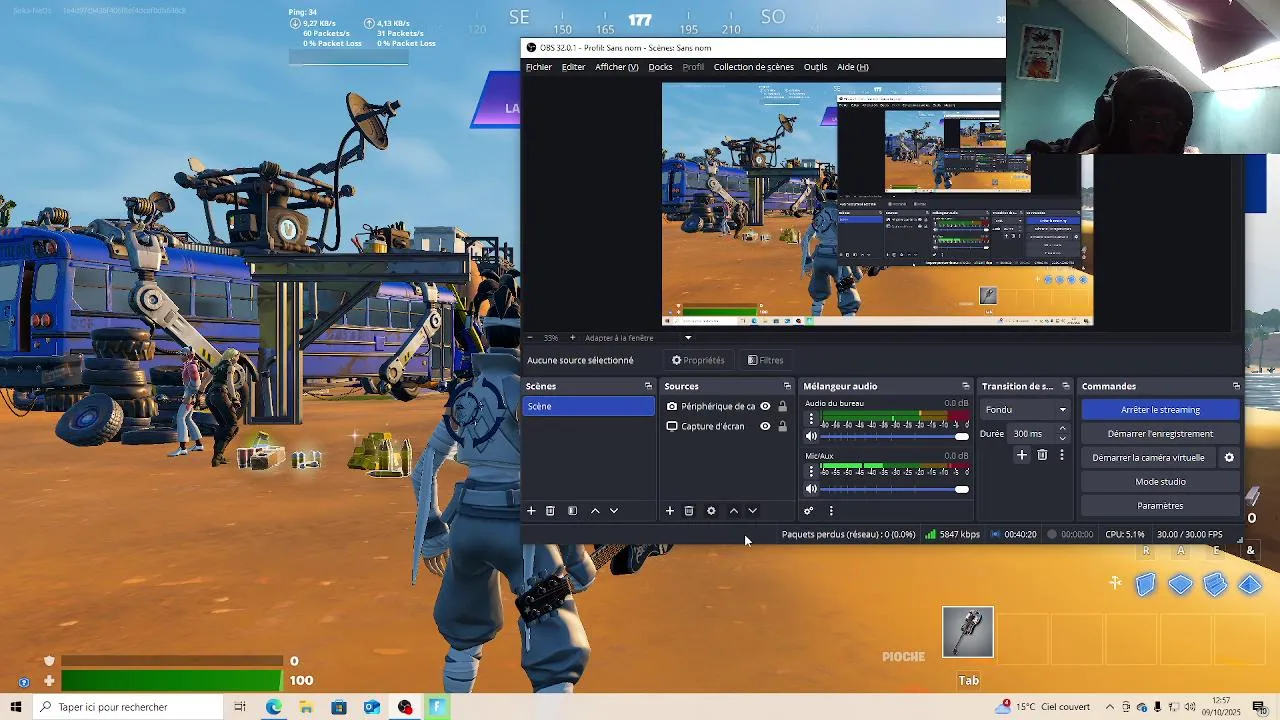Mute Mic/Aux speaker icon
Image resolution: width=1280 pixels, height=720 pixels.
pyautogui.click(x=811, y=489)
